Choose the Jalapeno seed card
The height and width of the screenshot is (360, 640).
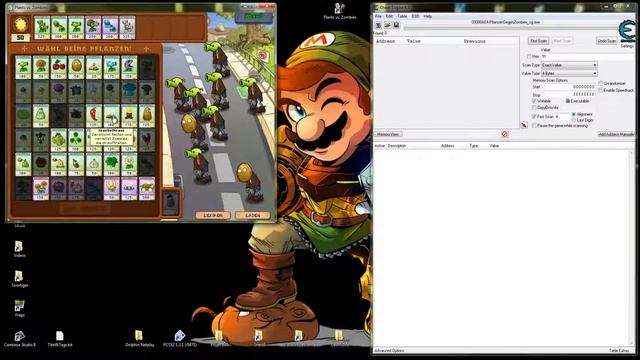coord(94,116)
